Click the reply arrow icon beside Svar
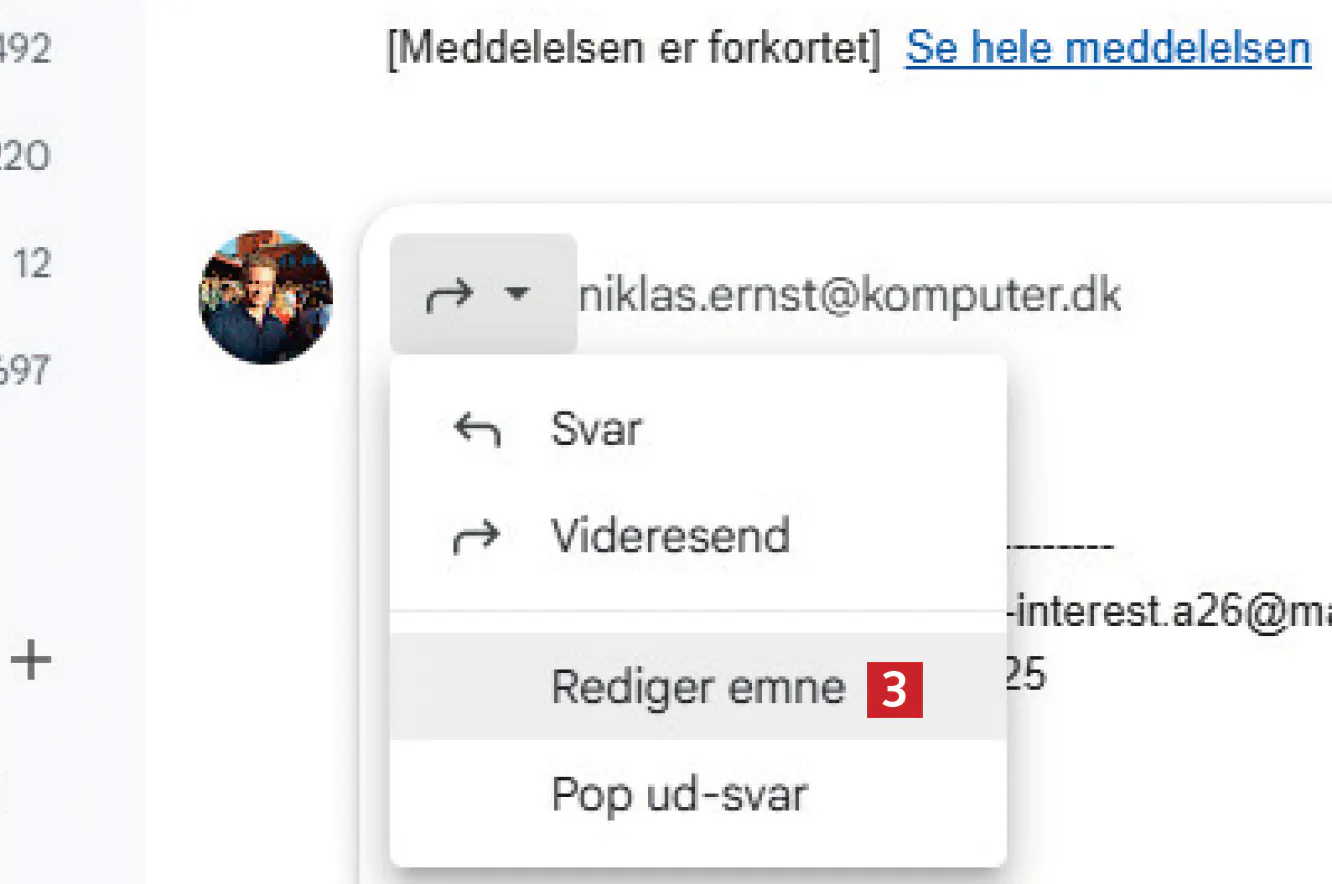 coord(476,431)
